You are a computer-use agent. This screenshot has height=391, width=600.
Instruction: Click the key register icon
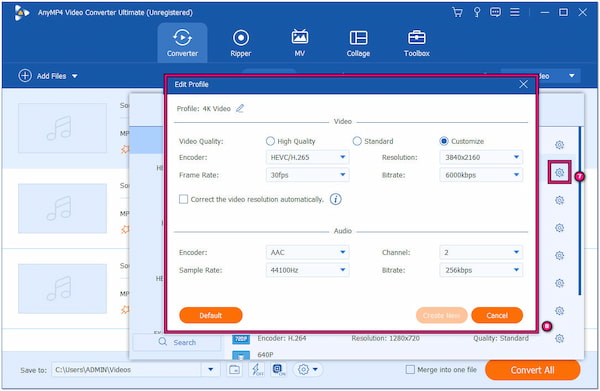(x=477, y=12)
